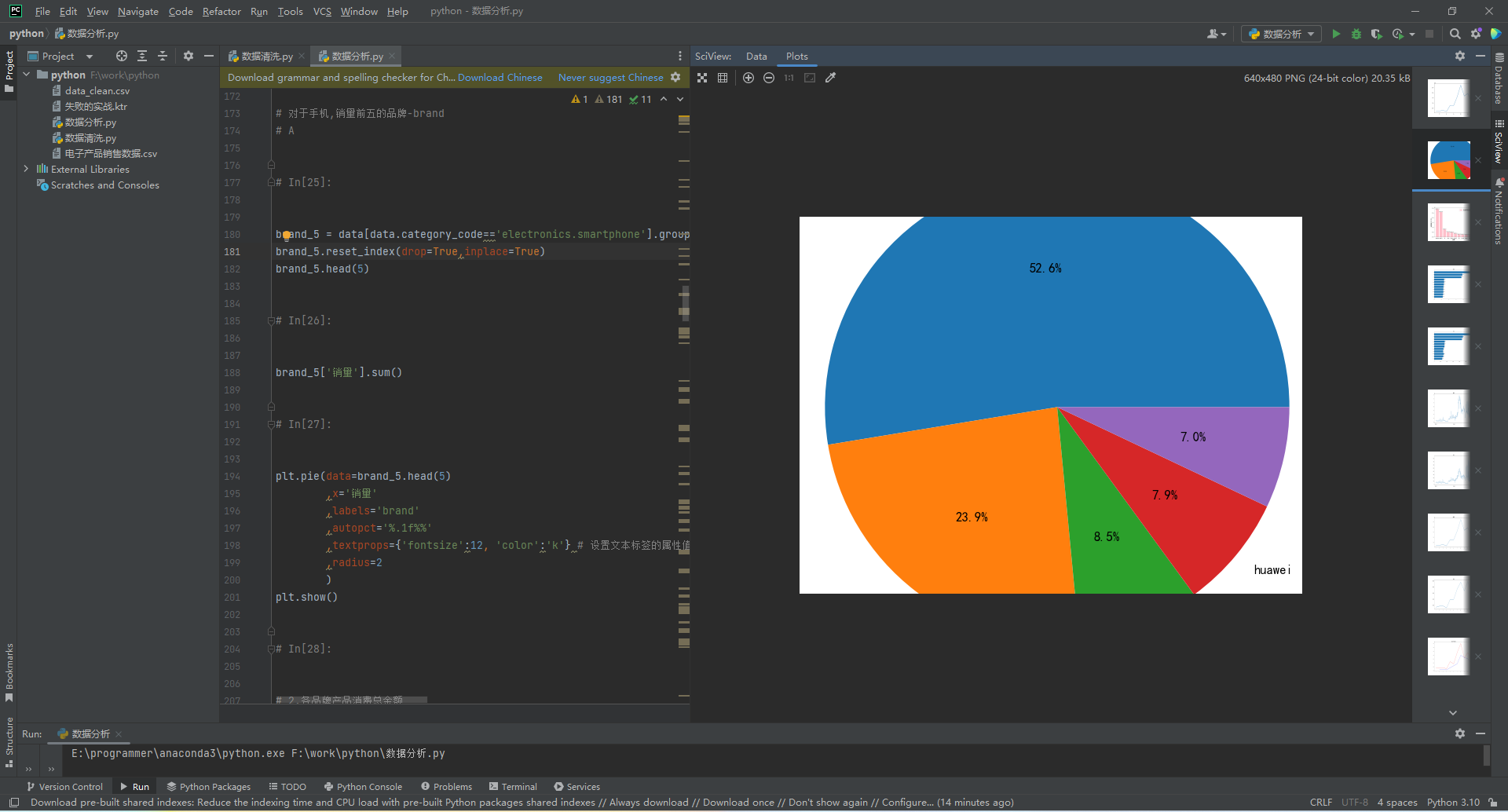The image size is (1508, 812).
Task: Open Version Control tool window
Action: 64,786
